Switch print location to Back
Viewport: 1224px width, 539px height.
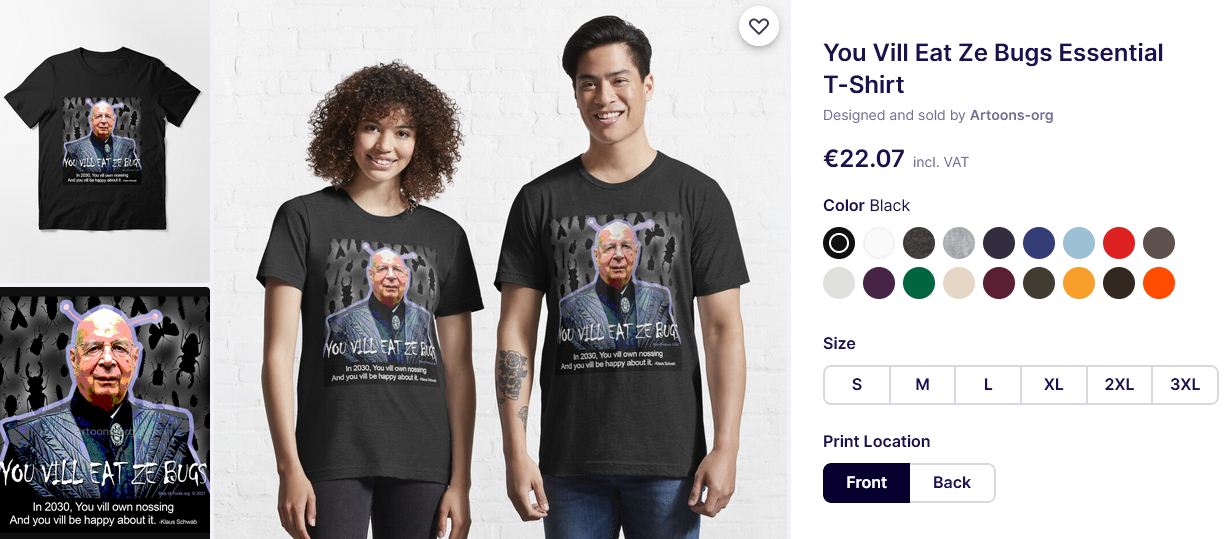point(952,483)
